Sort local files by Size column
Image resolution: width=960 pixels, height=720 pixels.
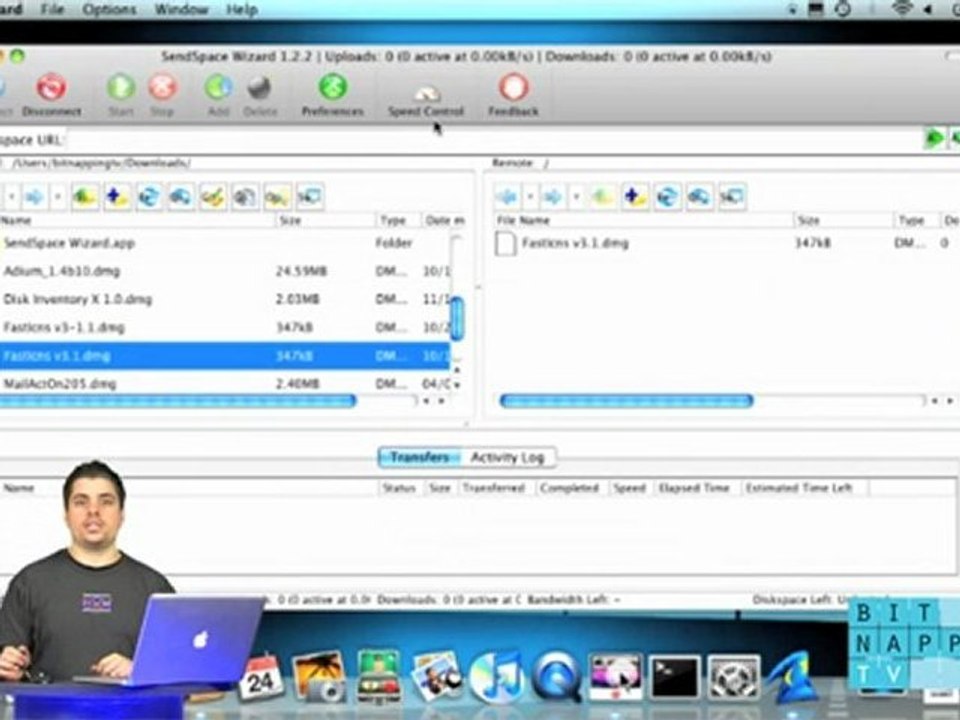point(325,220)
